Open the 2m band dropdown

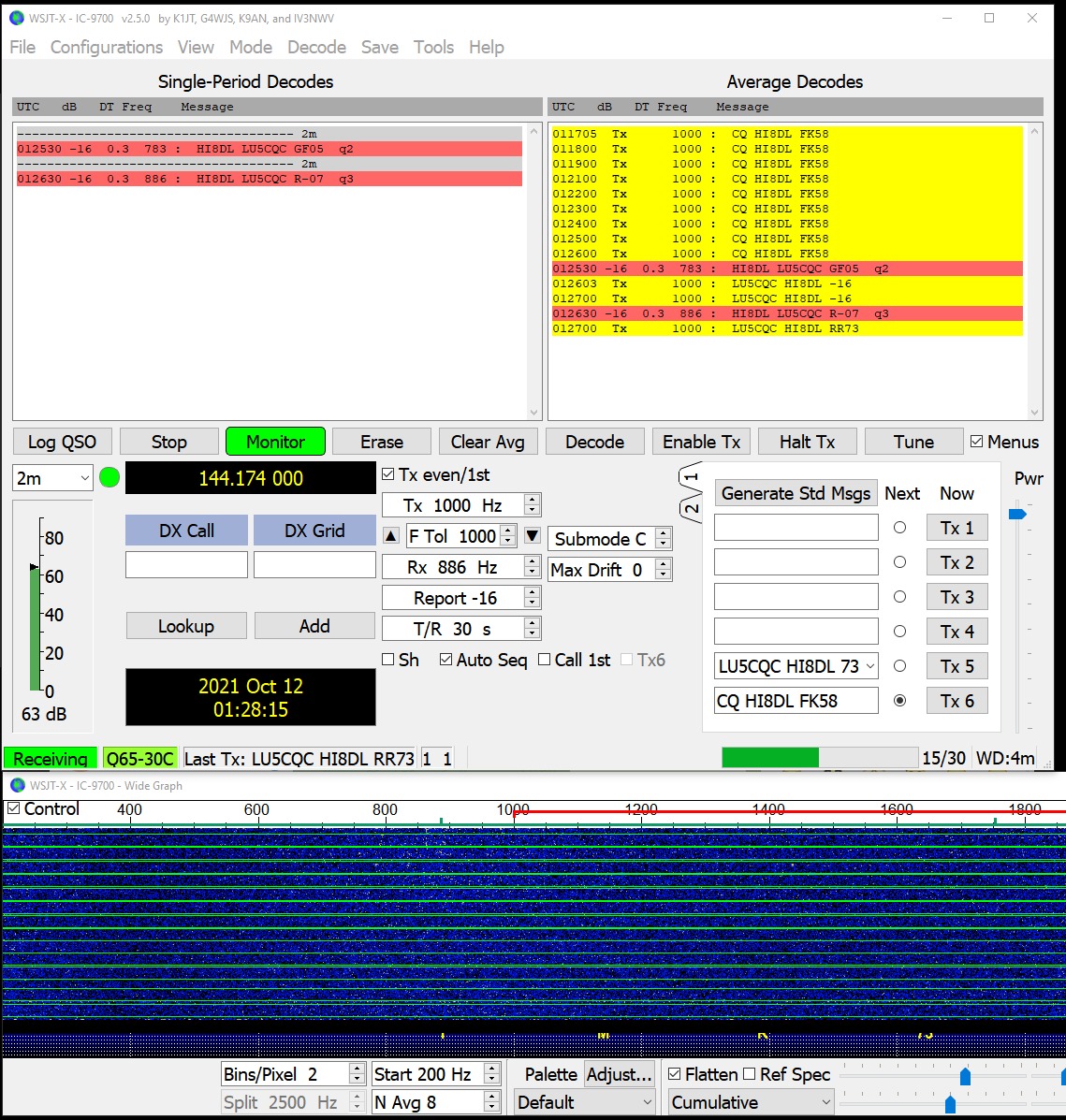[x=52, y=478]
